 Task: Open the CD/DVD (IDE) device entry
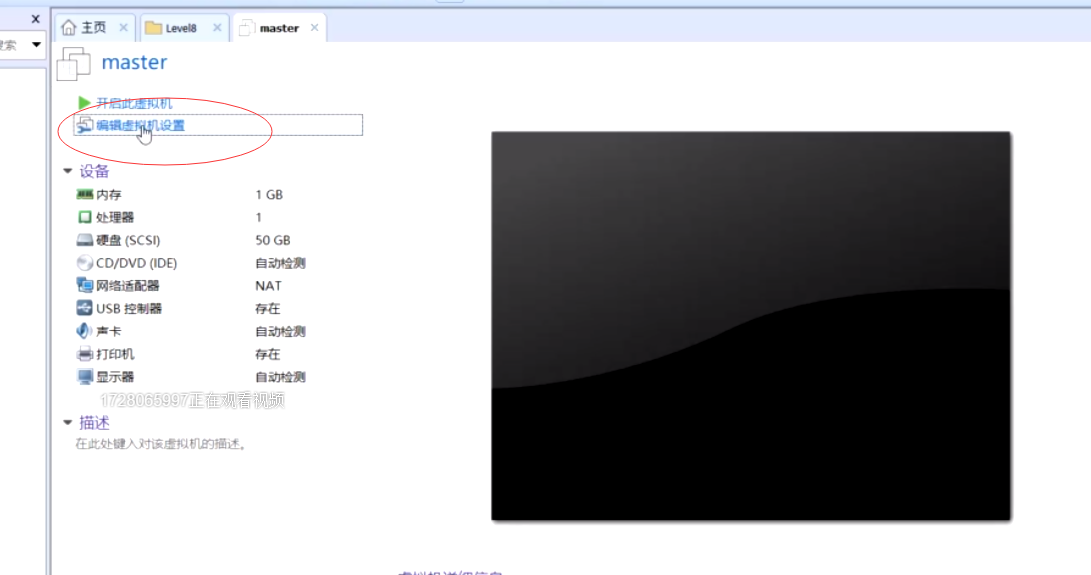[136, 263]
